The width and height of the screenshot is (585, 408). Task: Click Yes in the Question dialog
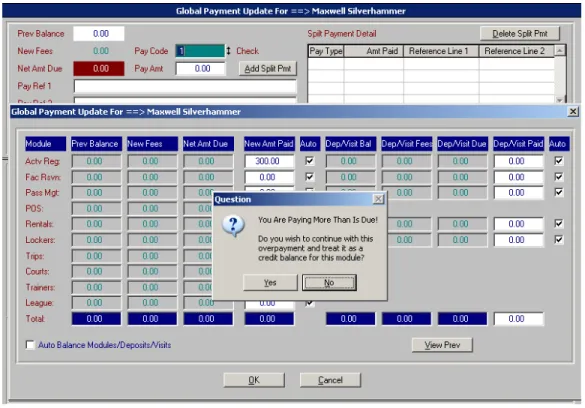coord(270,283)
